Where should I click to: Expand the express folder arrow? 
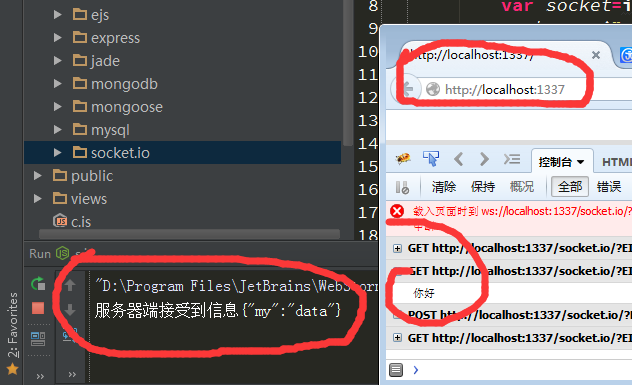pos(58,38)
